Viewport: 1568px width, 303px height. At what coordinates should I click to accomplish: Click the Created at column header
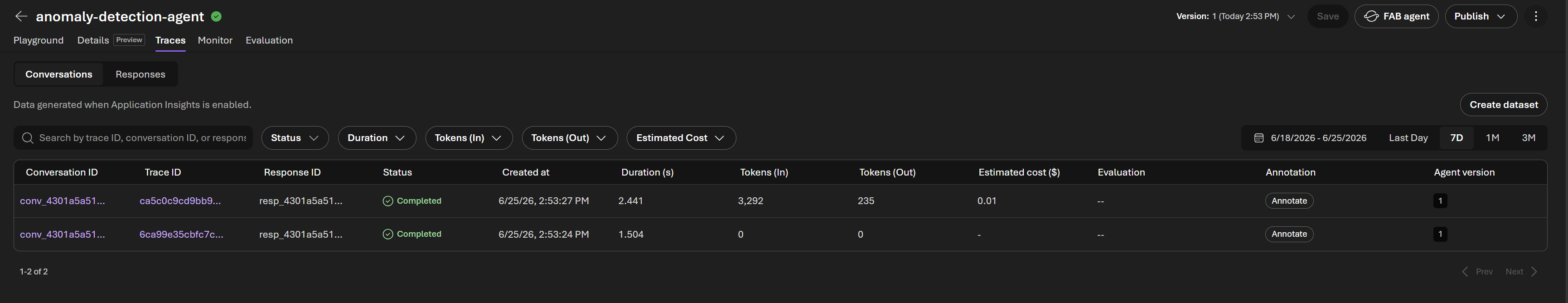tap(525, 172)
